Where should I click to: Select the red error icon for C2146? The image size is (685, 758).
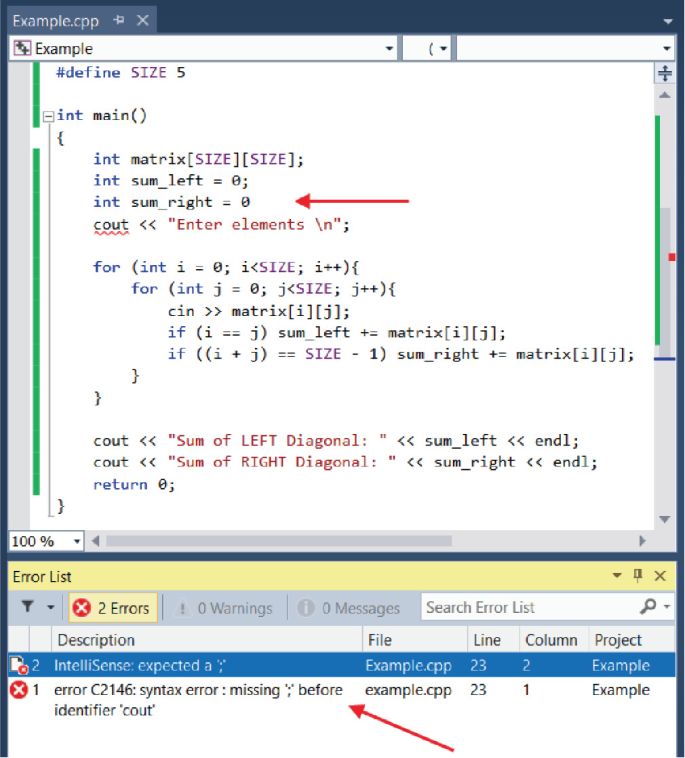pyautogui.click(x=18, y=690)
